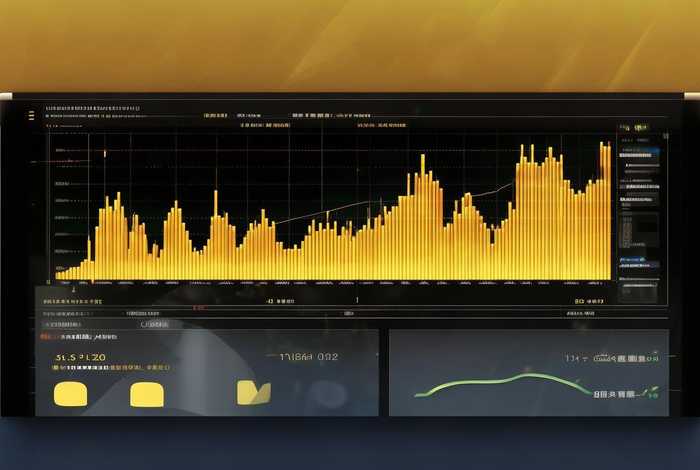Click the second yellow rounded button
The width and height of the screenshot is (700, 470).
point(146,393)
